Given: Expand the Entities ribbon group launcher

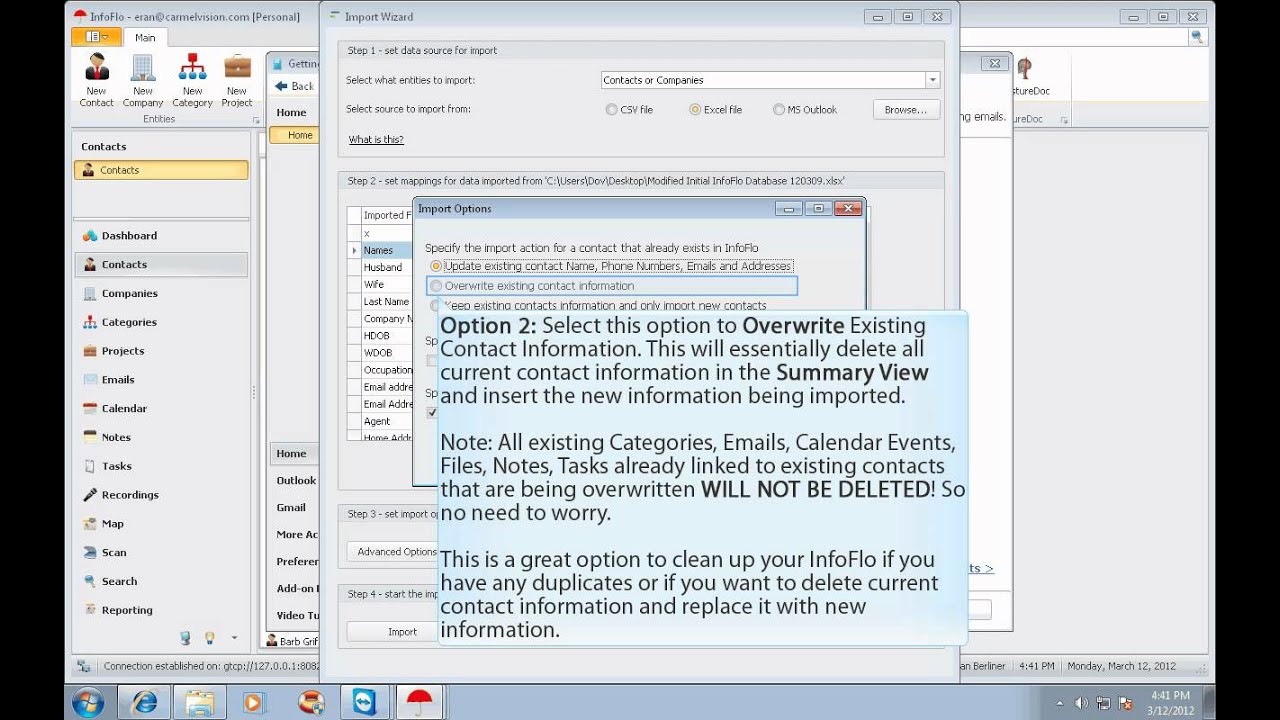Looking at the screenshot, I should [x=256, y=120].
